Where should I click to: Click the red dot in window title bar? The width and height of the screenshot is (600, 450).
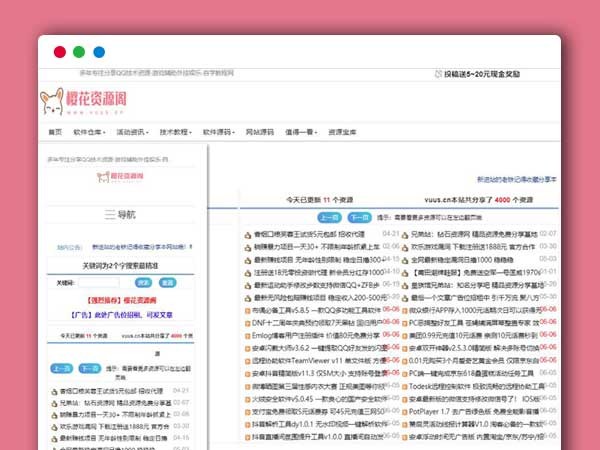tap(60, 52)
